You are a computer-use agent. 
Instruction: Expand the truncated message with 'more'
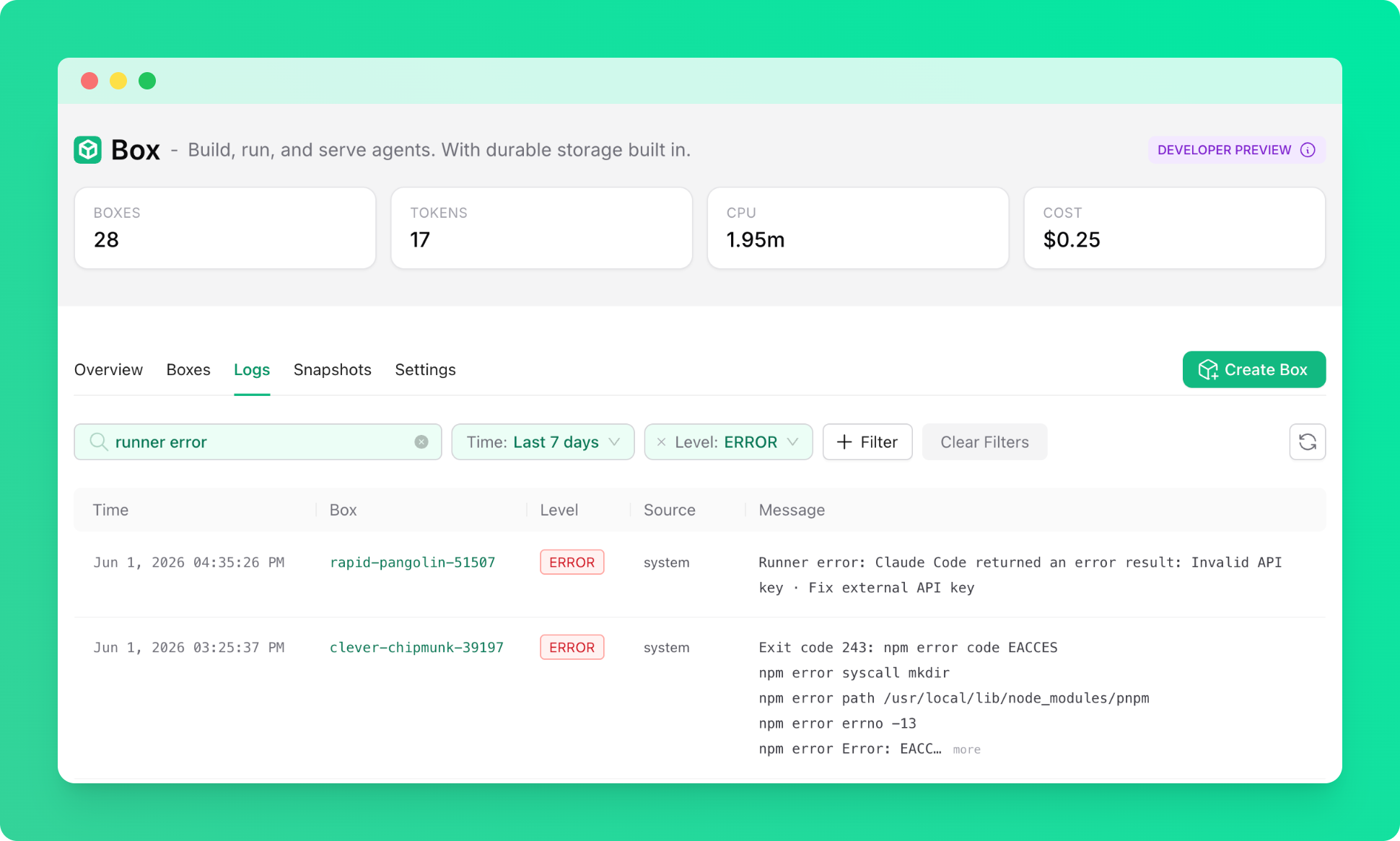967,750
